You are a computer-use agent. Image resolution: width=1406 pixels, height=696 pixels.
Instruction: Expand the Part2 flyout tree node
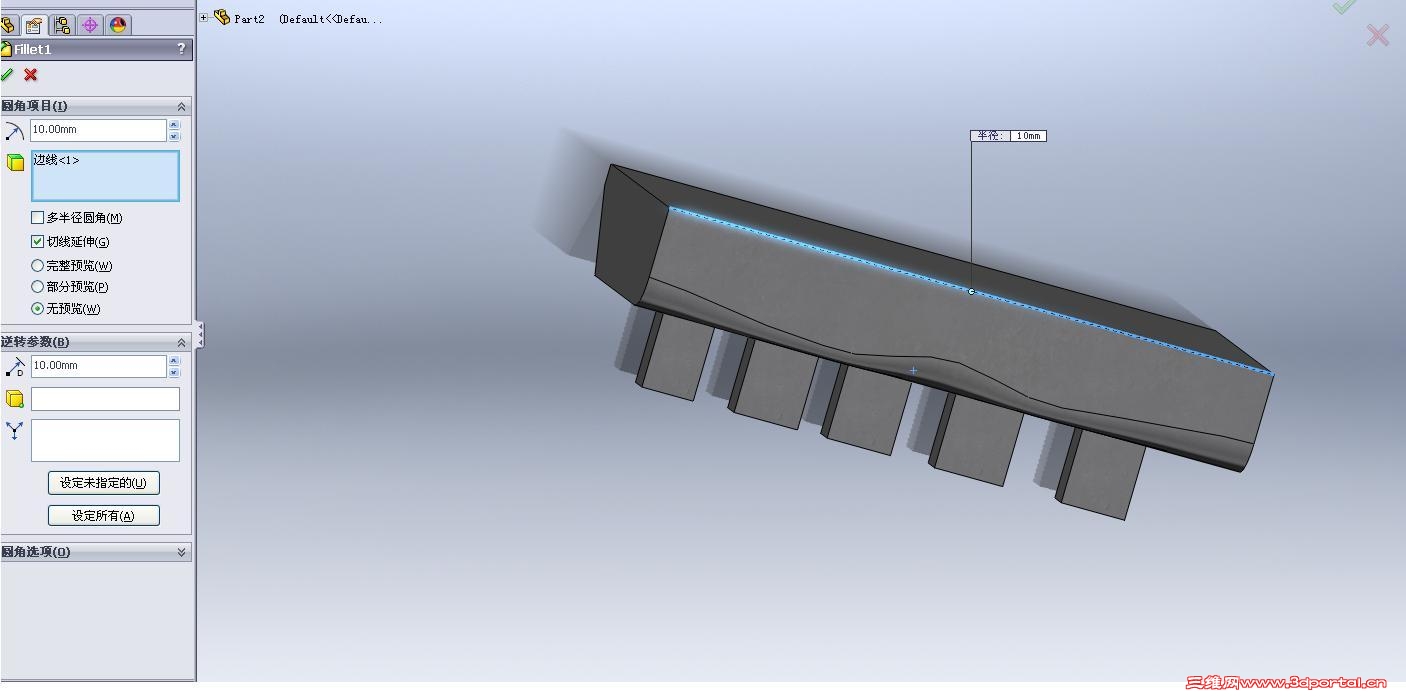[x=204, y=17]
